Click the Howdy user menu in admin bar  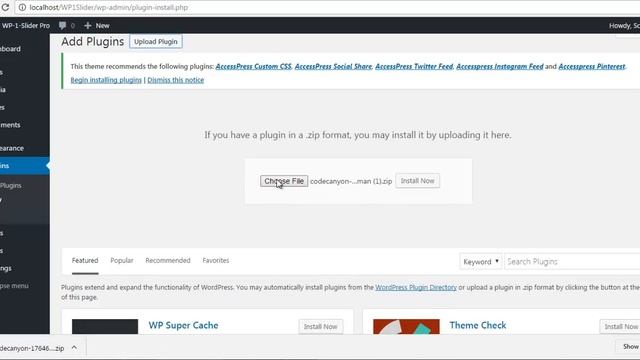(624, 25)
